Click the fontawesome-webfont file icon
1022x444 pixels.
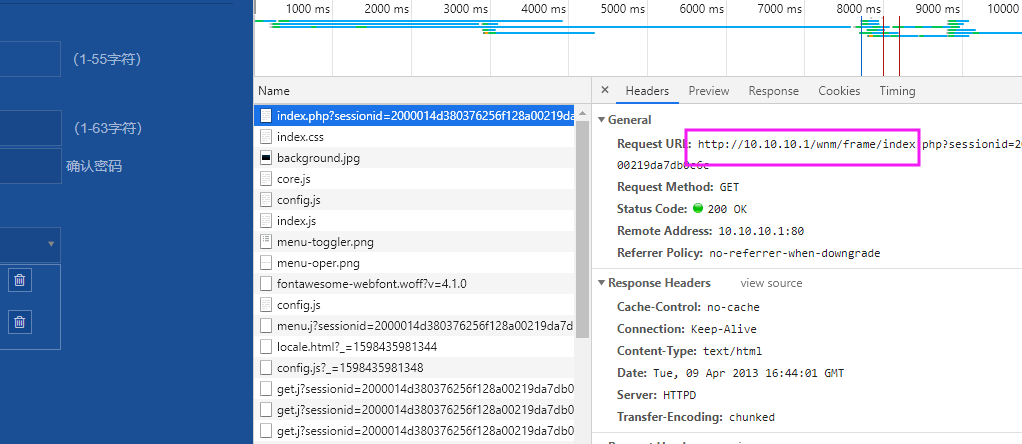pos(265,284)
